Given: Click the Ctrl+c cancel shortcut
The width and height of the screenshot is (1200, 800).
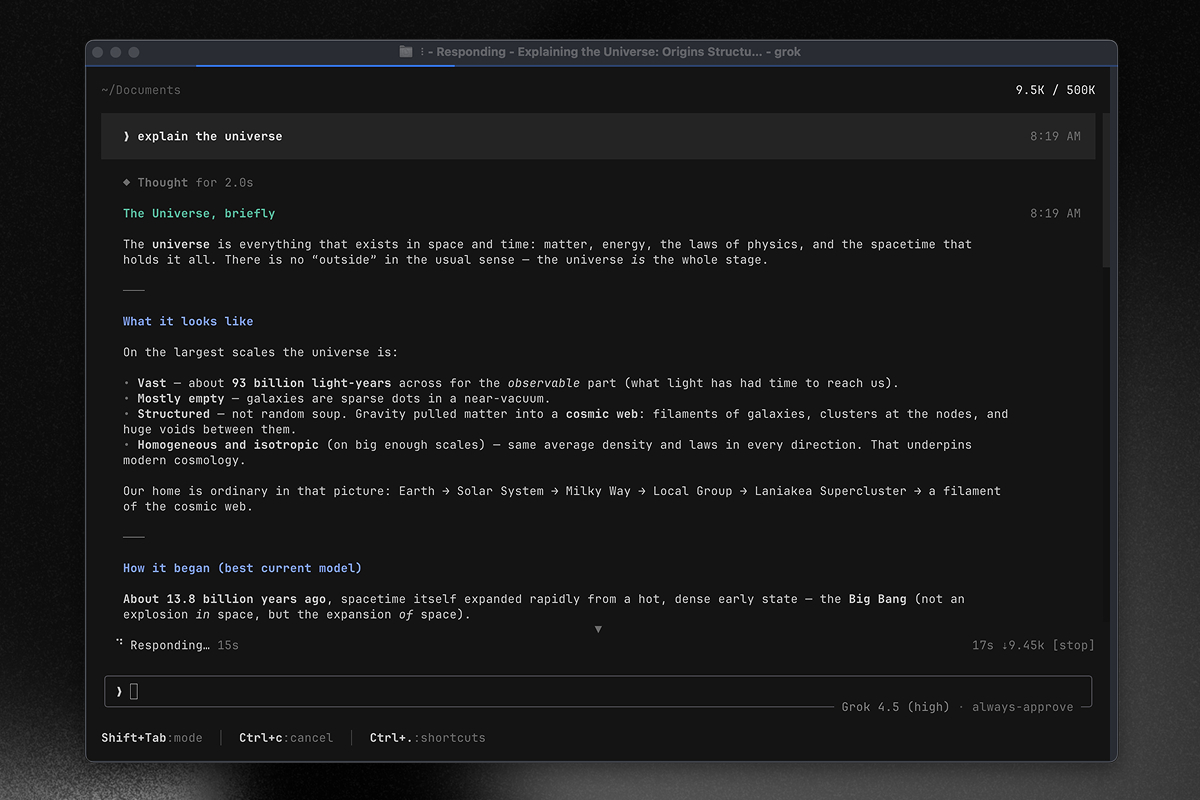Looking at the screenshot, I should (286, 738).
